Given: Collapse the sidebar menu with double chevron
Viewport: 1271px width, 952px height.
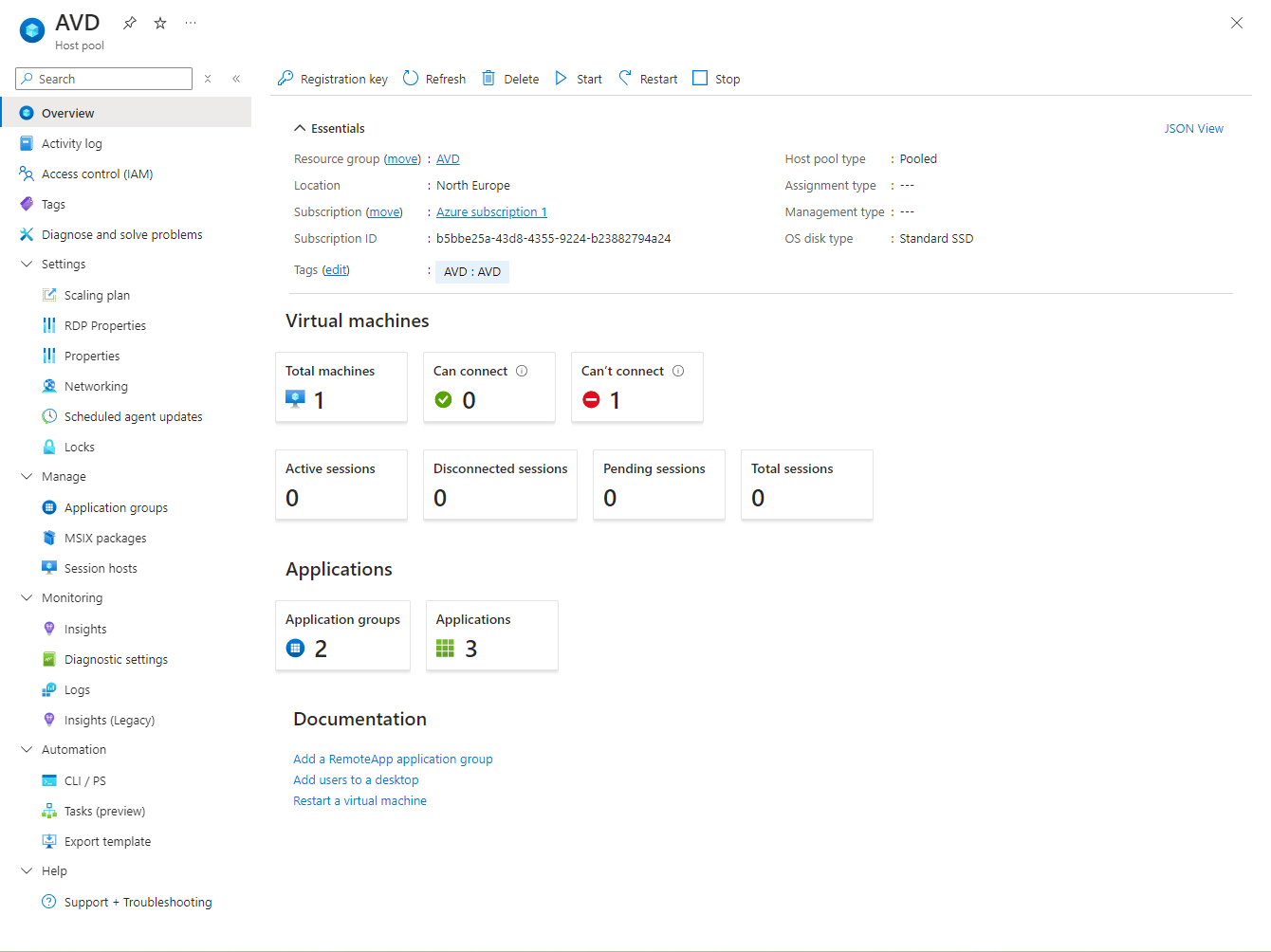Looking at the screenshot, I should [x=236, y=79].
